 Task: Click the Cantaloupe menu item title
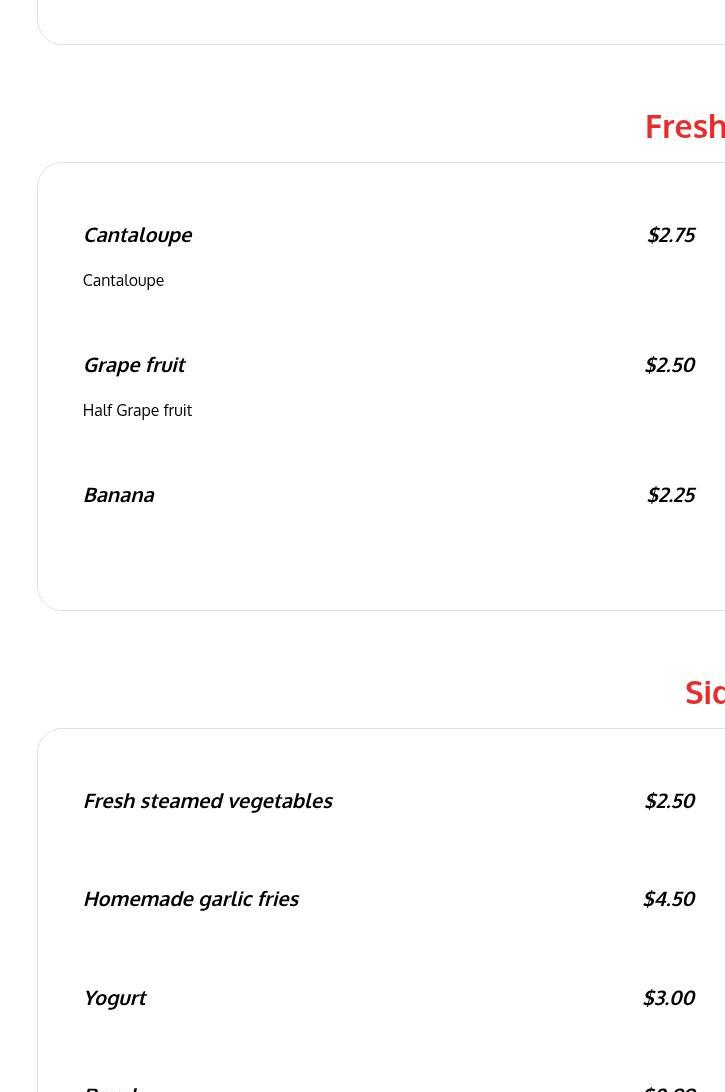click(137, 235)
